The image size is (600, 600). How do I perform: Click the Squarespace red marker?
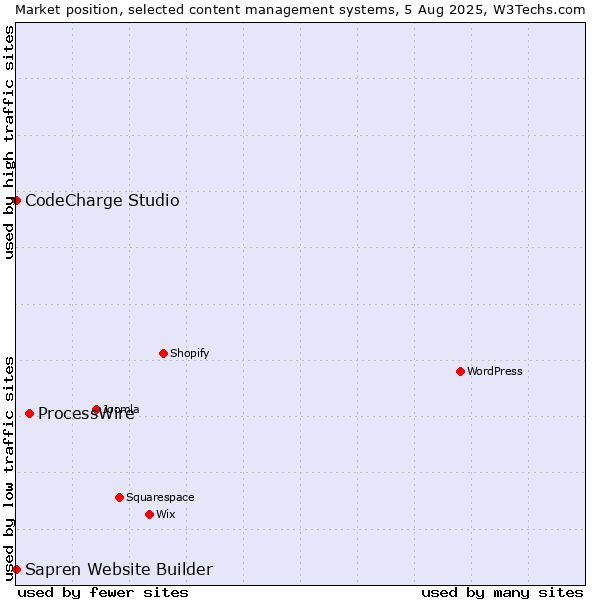pos(119,497)
